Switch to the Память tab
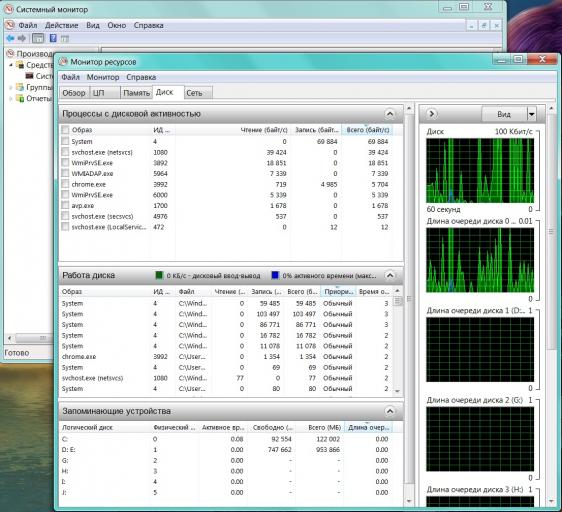This screenshot has width=562, height=512. pyautogui.click(x=136, y=93)
